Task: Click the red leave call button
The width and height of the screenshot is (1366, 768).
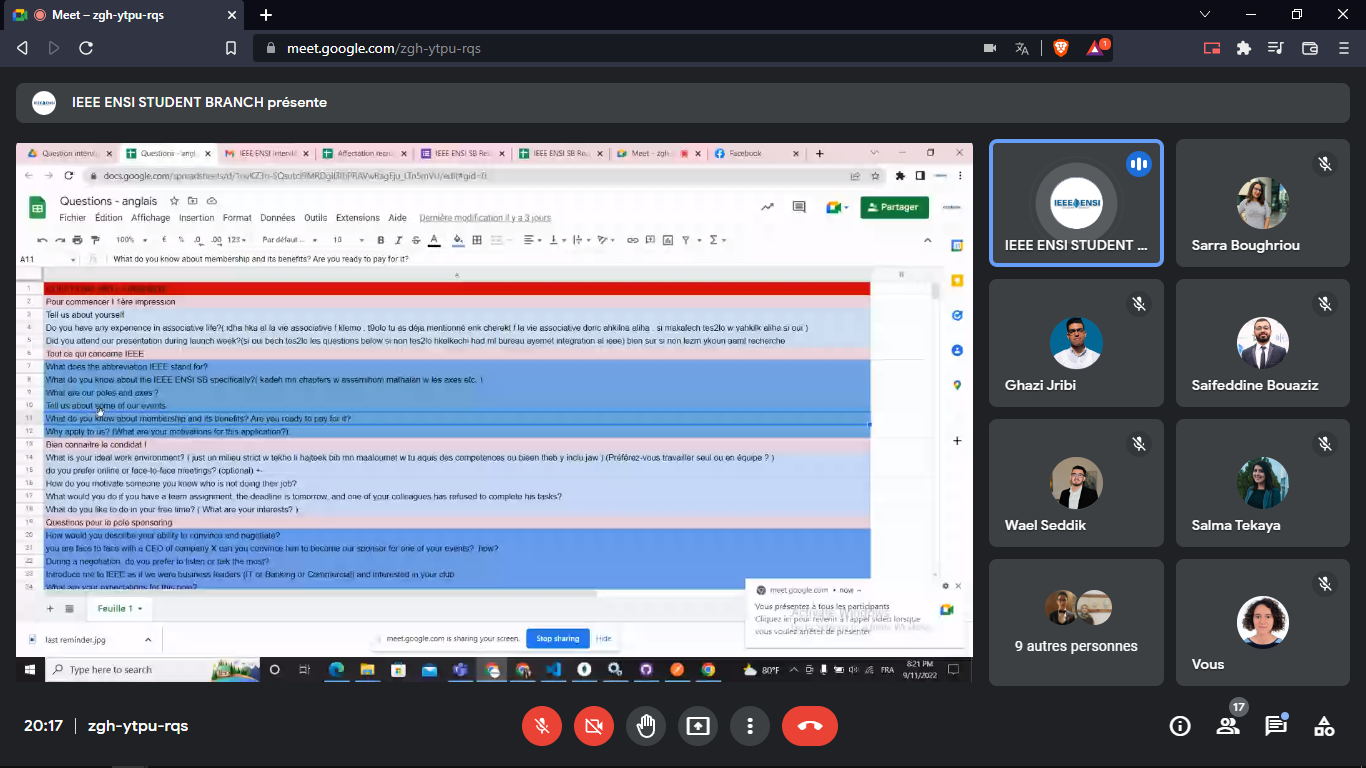Action: tap(810, 726)
